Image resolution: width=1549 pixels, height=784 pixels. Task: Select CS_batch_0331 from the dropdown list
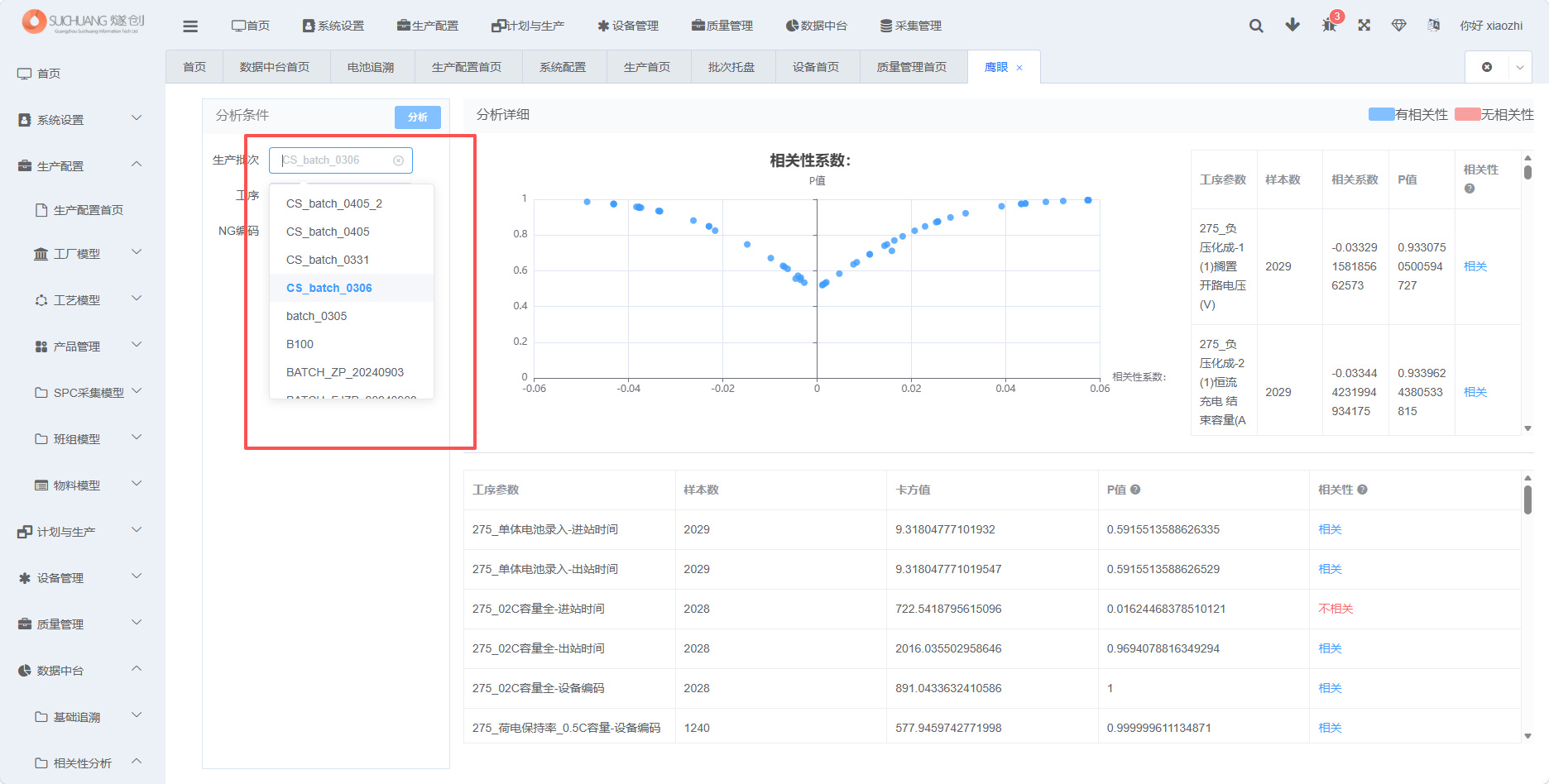point(352,260)
